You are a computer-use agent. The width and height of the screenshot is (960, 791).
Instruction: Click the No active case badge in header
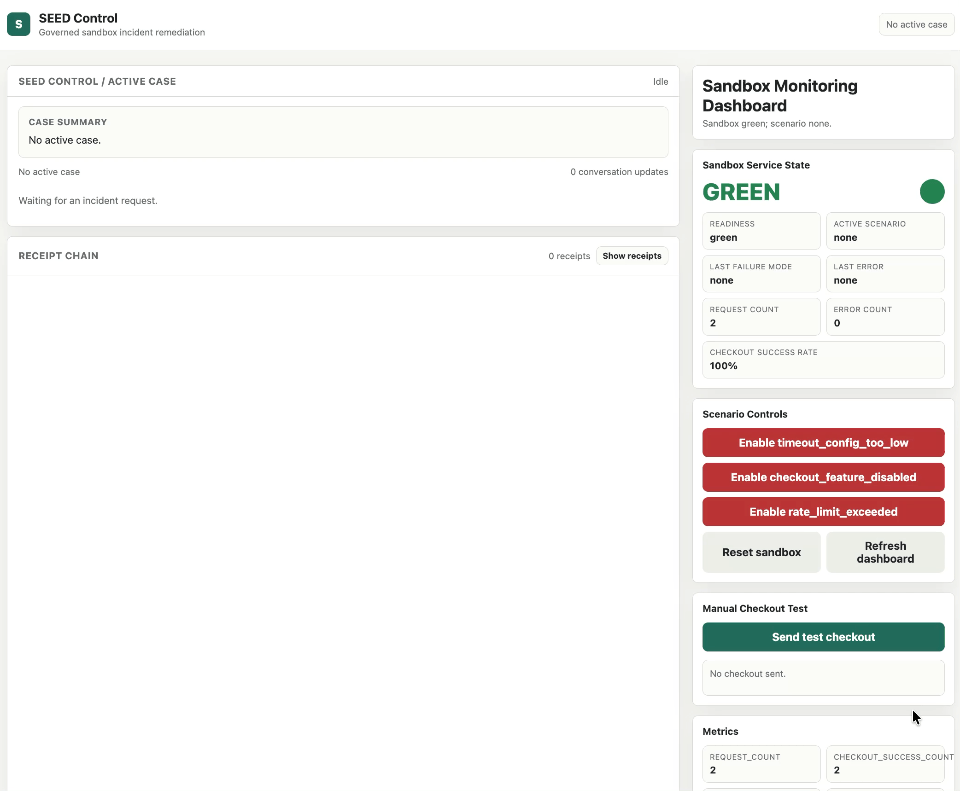917,24
